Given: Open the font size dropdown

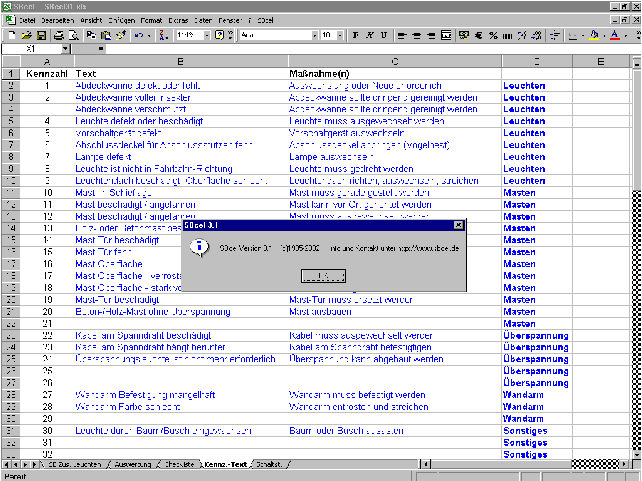Looking at the screenshot, I should tap(340, 36).
